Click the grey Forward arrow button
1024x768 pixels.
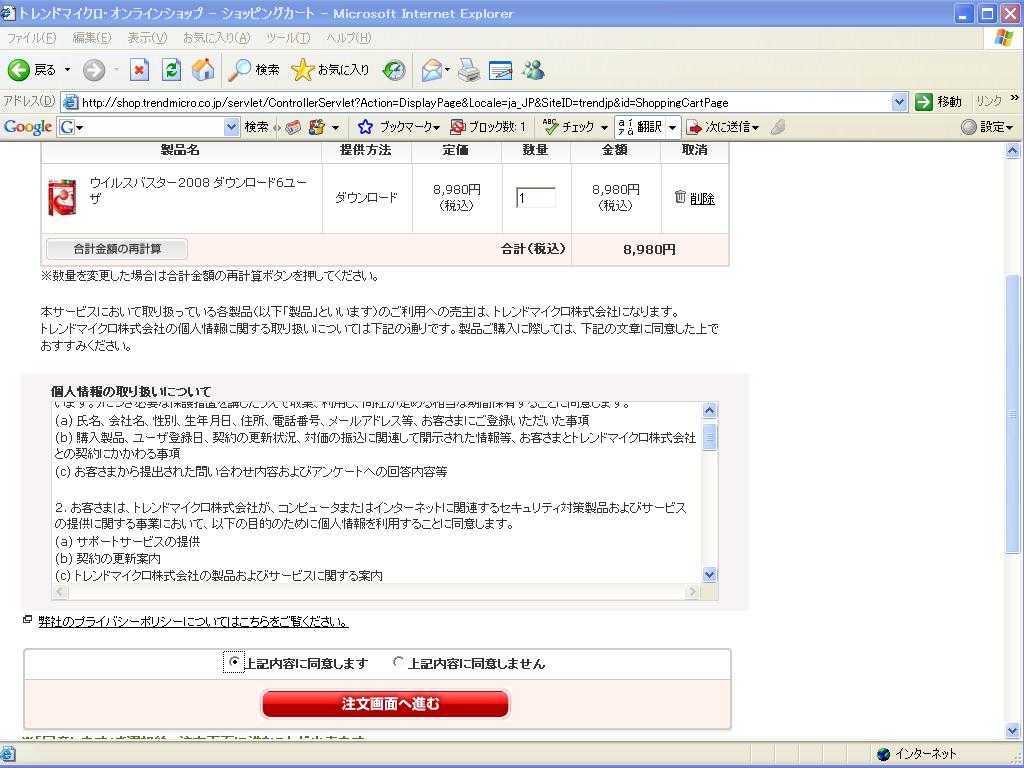tap(94, 70)
